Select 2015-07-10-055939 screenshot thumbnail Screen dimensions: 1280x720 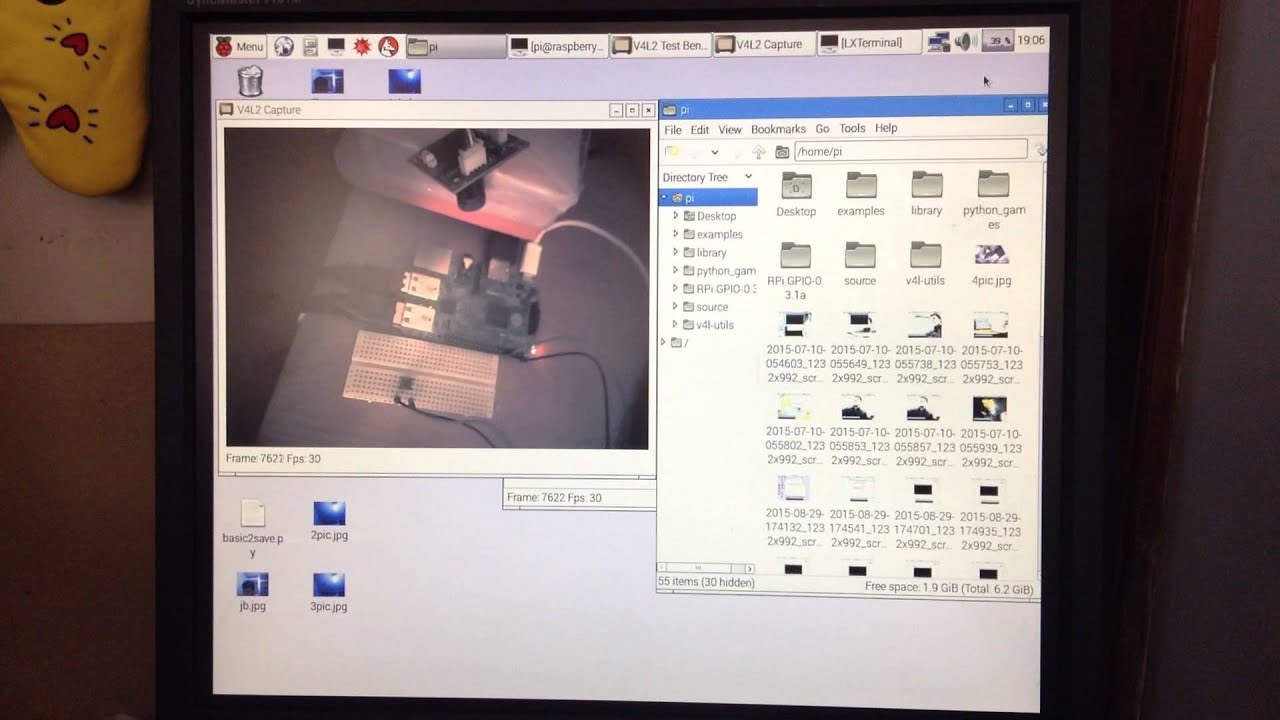[x=990, y=408]
